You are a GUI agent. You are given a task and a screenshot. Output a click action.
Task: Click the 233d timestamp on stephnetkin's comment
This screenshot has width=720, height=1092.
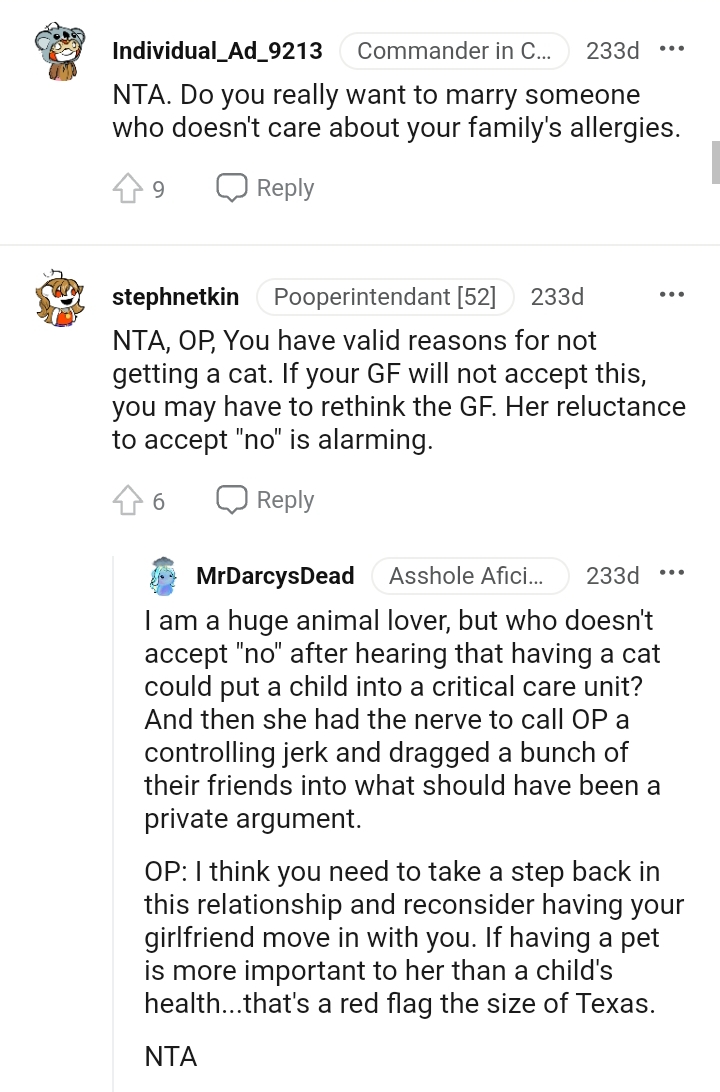click(557, 296)
